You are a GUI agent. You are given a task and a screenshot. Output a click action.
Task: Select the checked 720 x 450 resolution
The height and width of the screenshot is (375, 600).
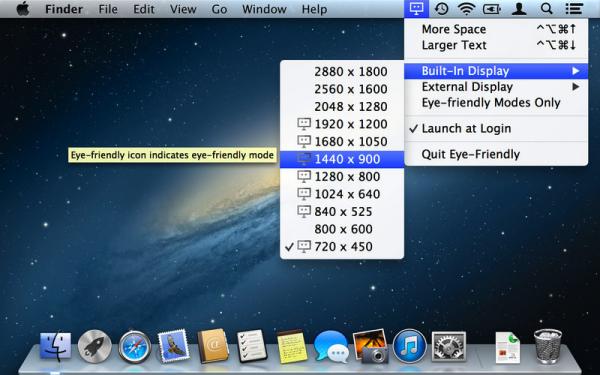coord(342,247)
